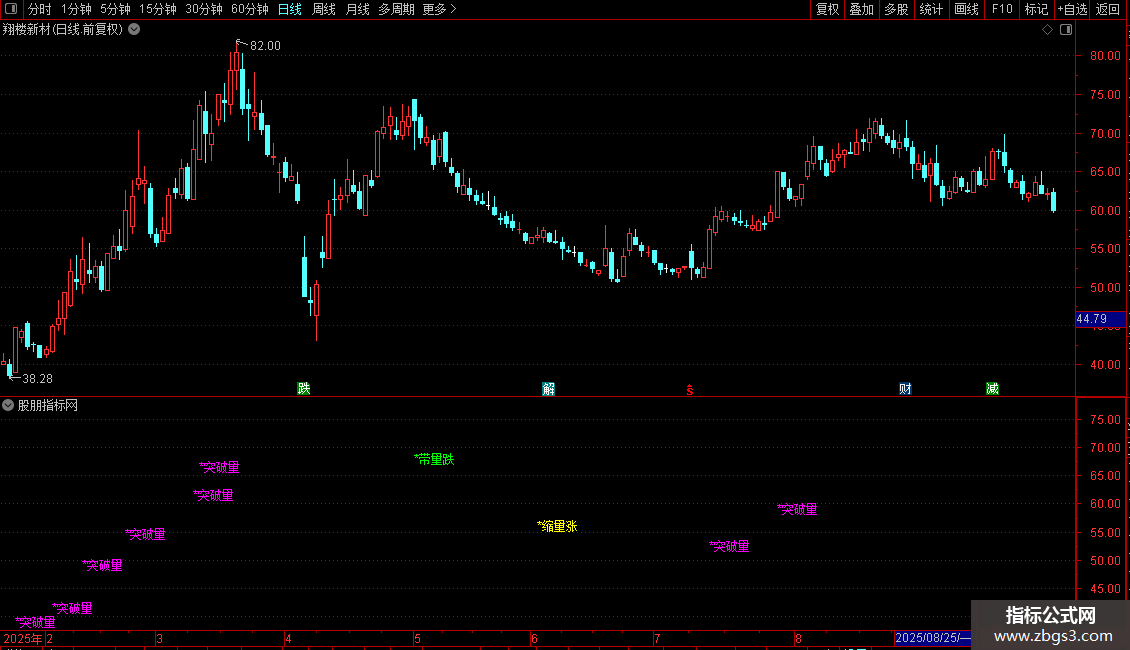Click the diamond icon at chart top-right
This screenshot has width=1130, height=650.
pos(1048,30)
